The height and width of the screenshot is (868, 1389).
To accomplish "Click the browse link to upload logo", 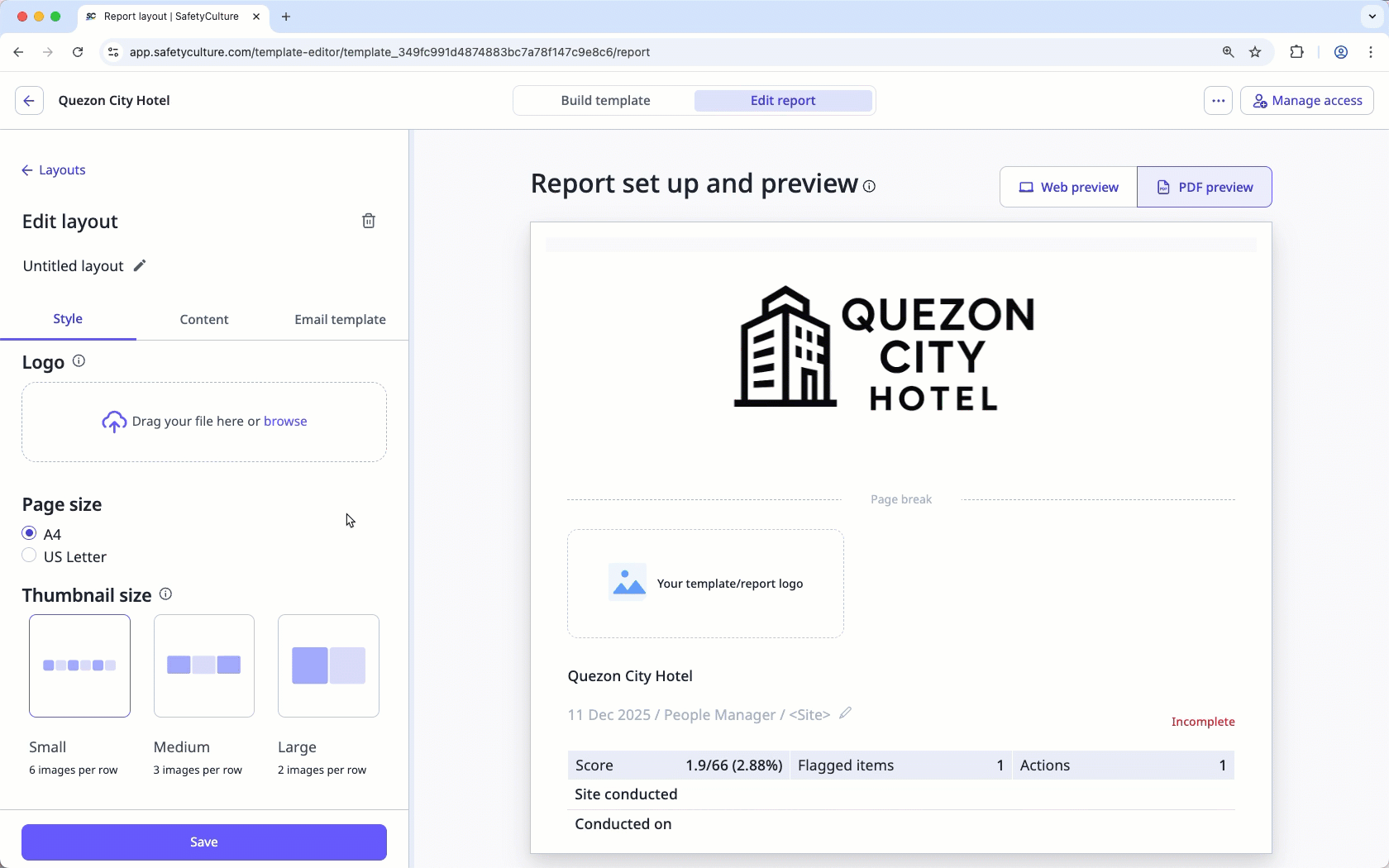I will coord(285,422).
